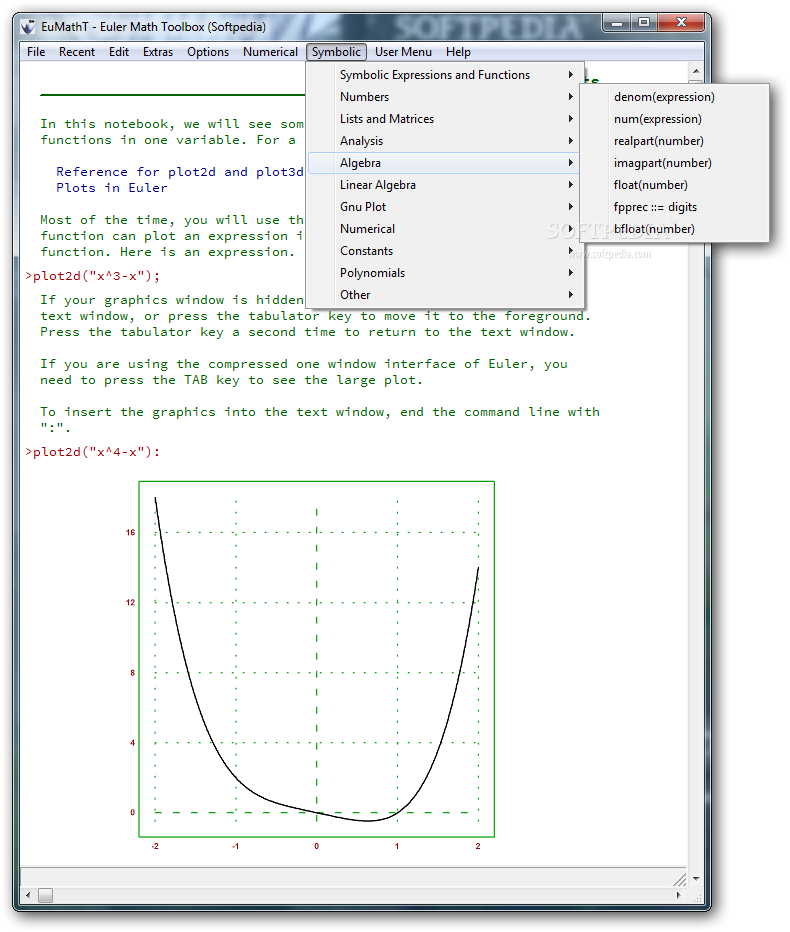Choose float(number) from submenu

click(674, 185)
